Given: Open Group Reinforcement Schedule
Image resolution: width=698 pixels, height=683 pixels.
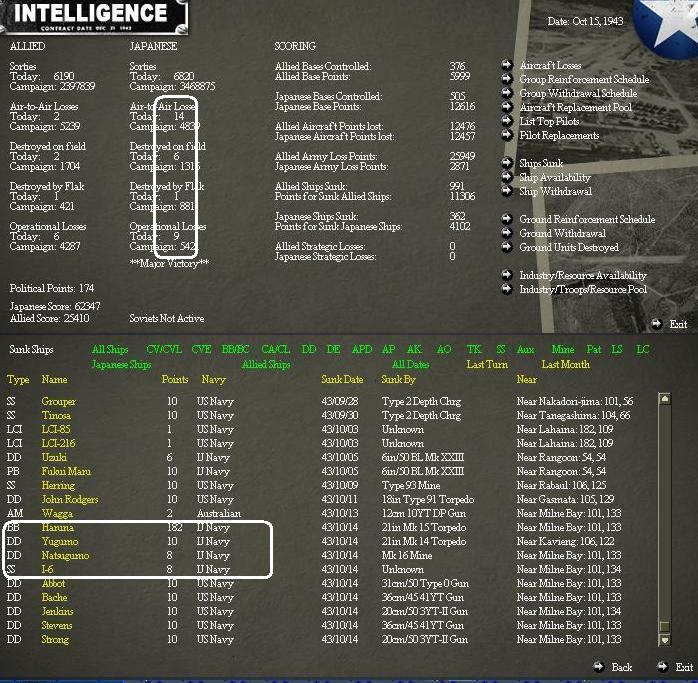Looking at the screenshot, I should [x=584, y=79].
